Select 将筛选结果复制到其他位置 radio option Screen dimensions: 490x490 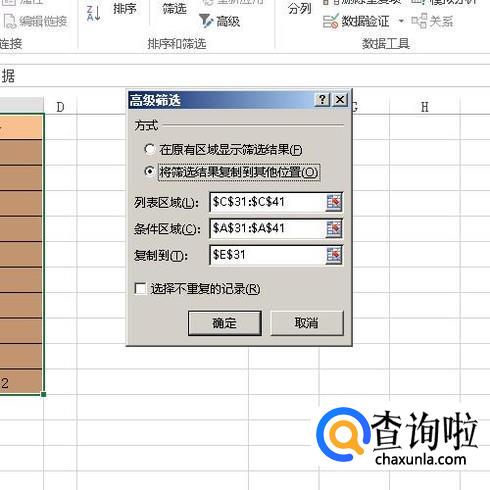(x=150, y=171)
